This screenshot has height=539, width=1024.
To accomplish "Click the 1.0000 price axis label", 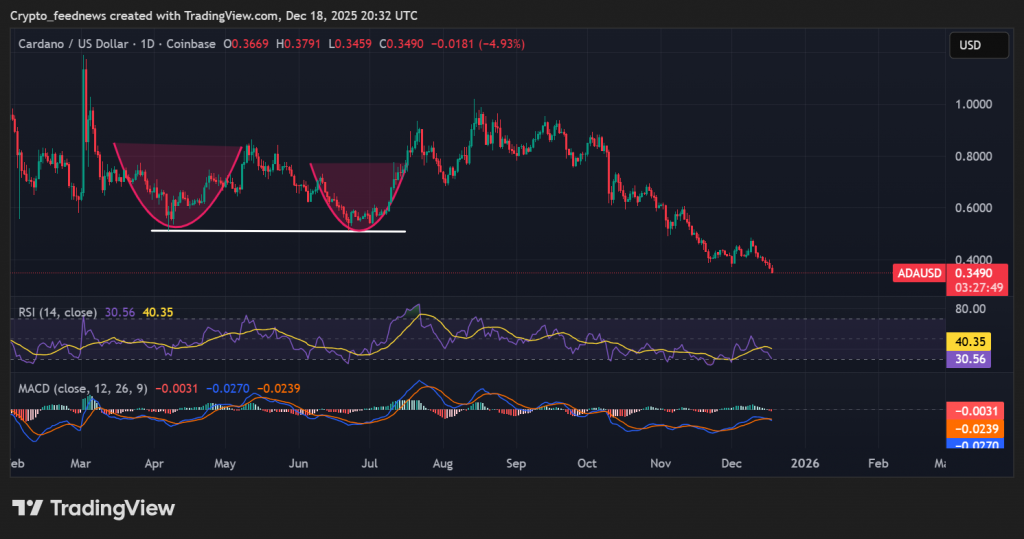I will coord(974,104).
